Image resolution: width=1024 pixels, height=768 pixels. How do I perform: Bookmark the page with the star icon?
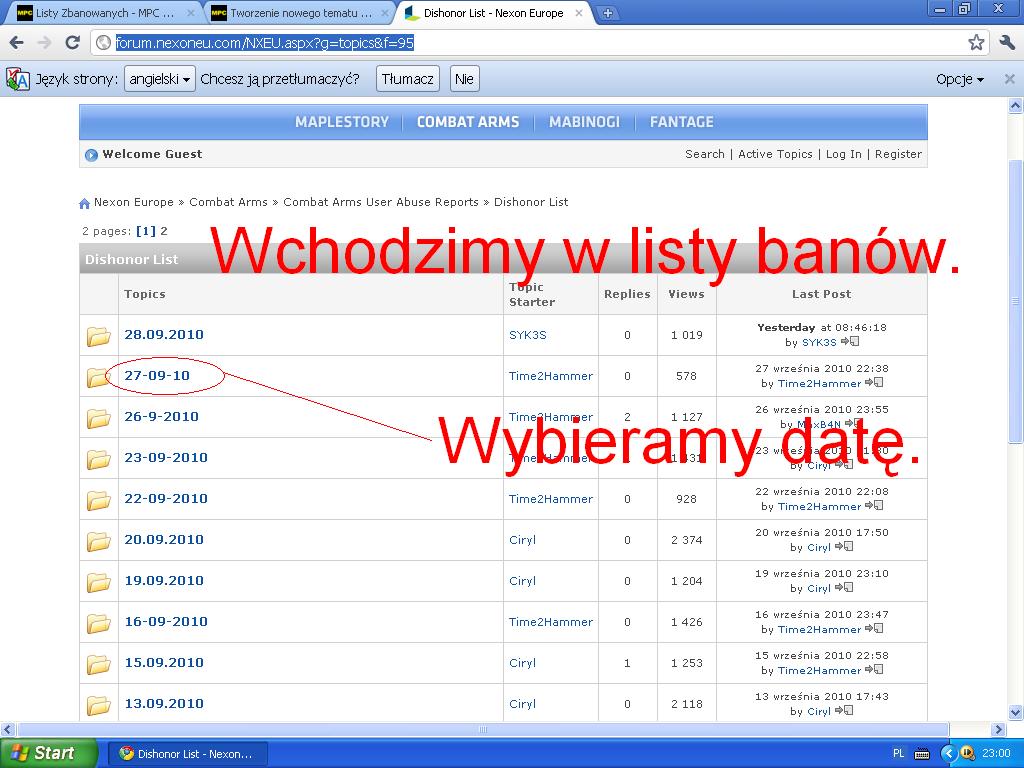pos(976,43)
